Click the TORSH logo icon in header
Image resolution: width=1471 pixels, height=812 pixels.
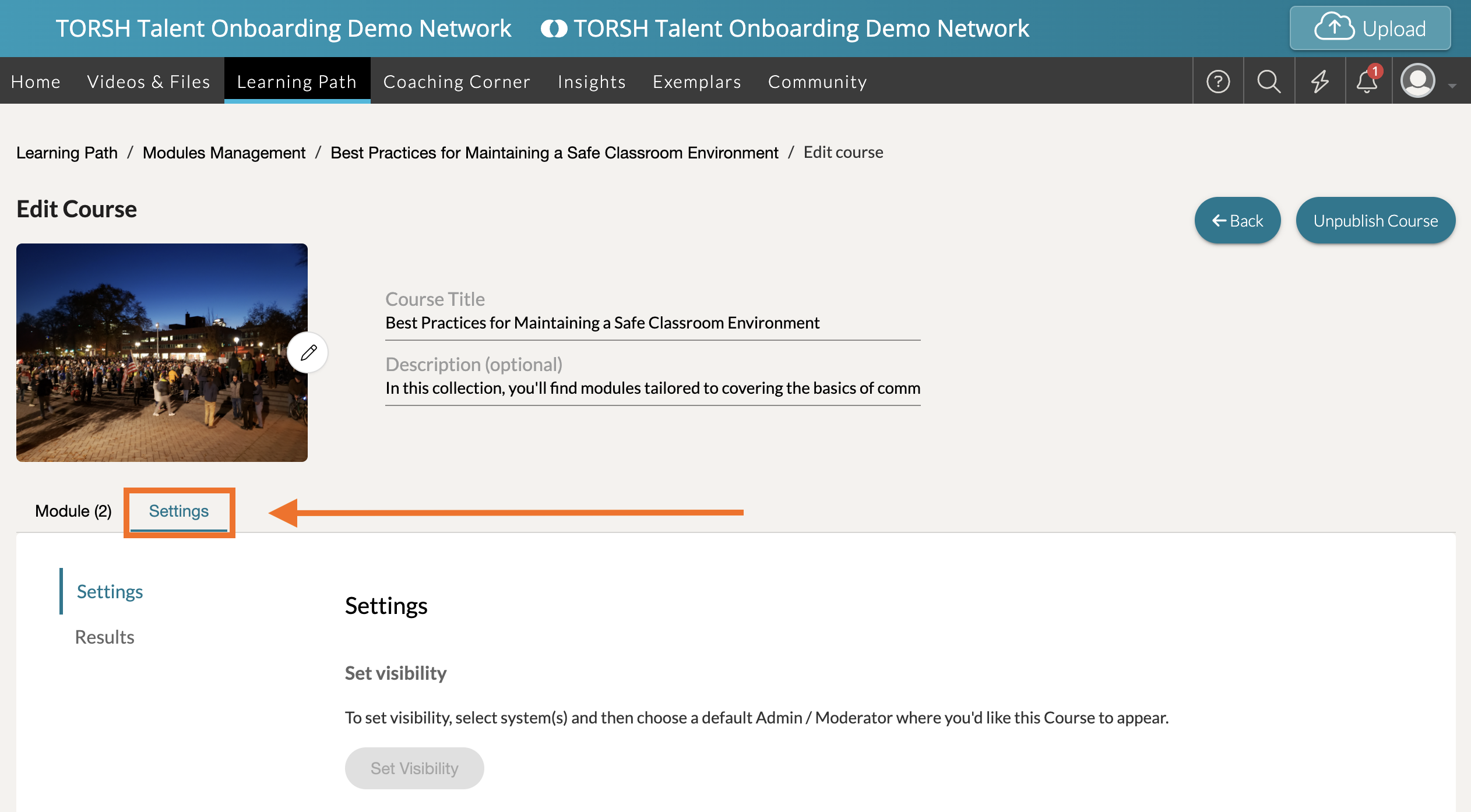[x=554, y=29]
